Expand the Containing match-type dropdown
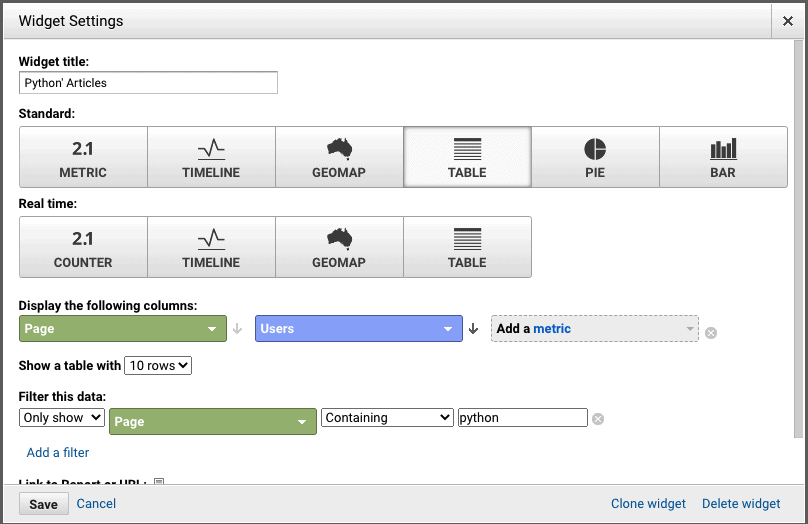 (387, 417)
